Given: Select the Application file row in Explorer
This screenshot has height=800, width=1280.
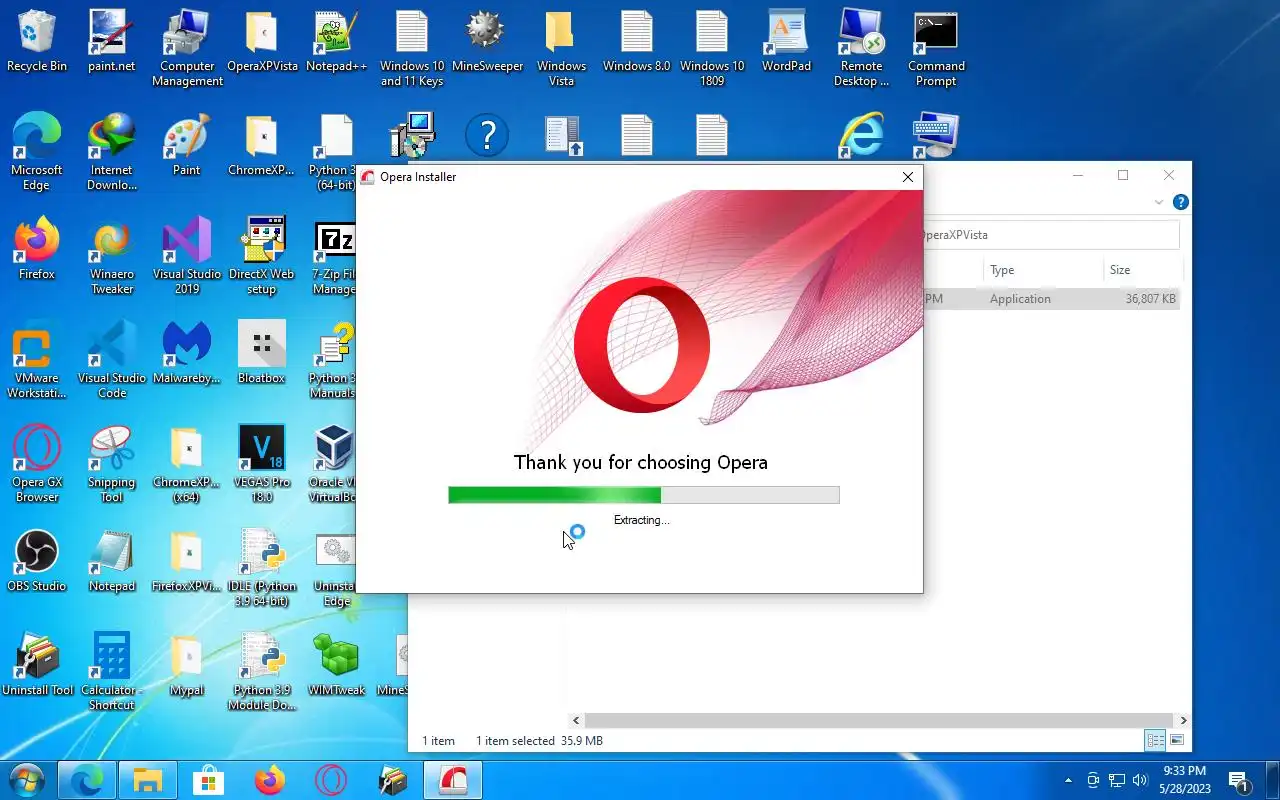Looking at the screenshot, I should point(1050,299).
